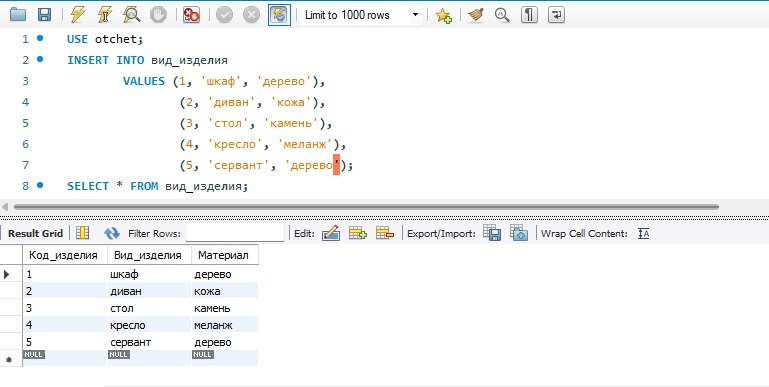The image size is (769, 387).
Task: Sort by Материал column header
Action: [x=225, y=255]
